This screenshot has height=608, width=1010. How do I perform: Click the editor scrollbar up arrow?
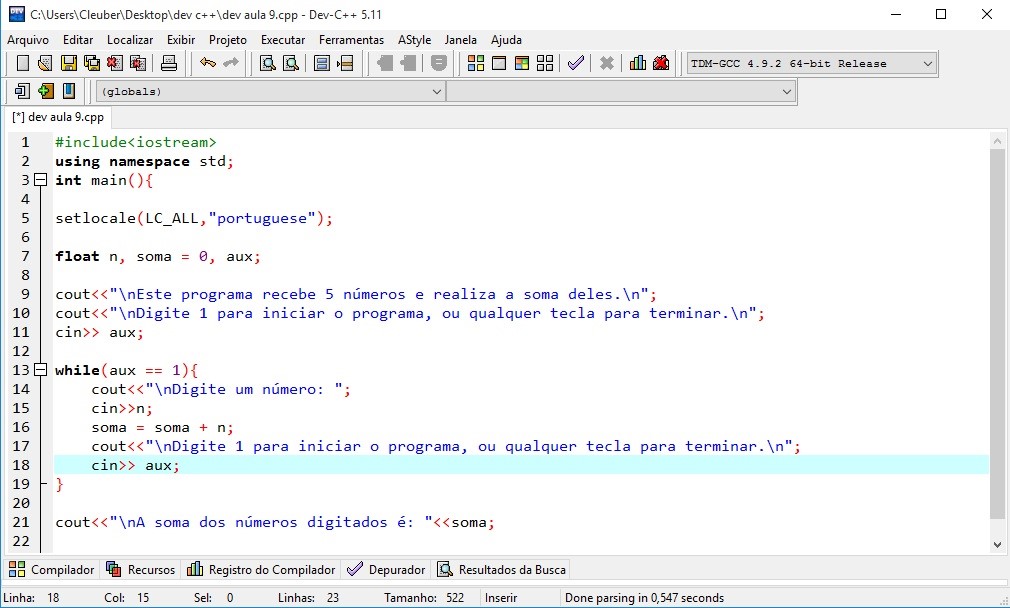tap(998, 140)
